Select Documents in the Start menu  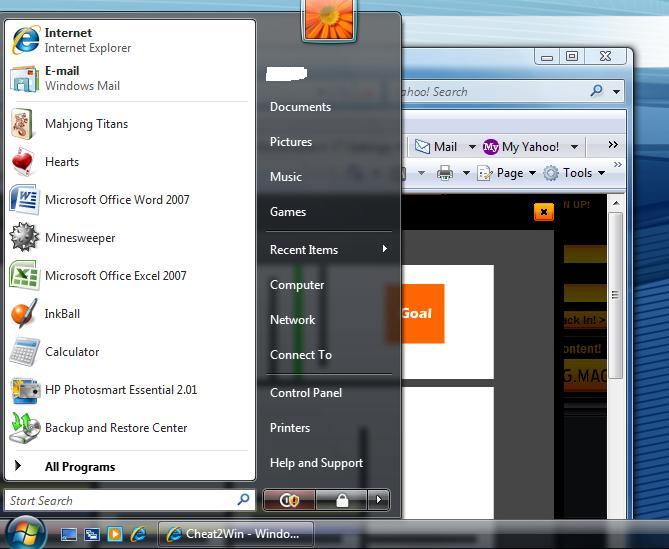click(300, 107)
